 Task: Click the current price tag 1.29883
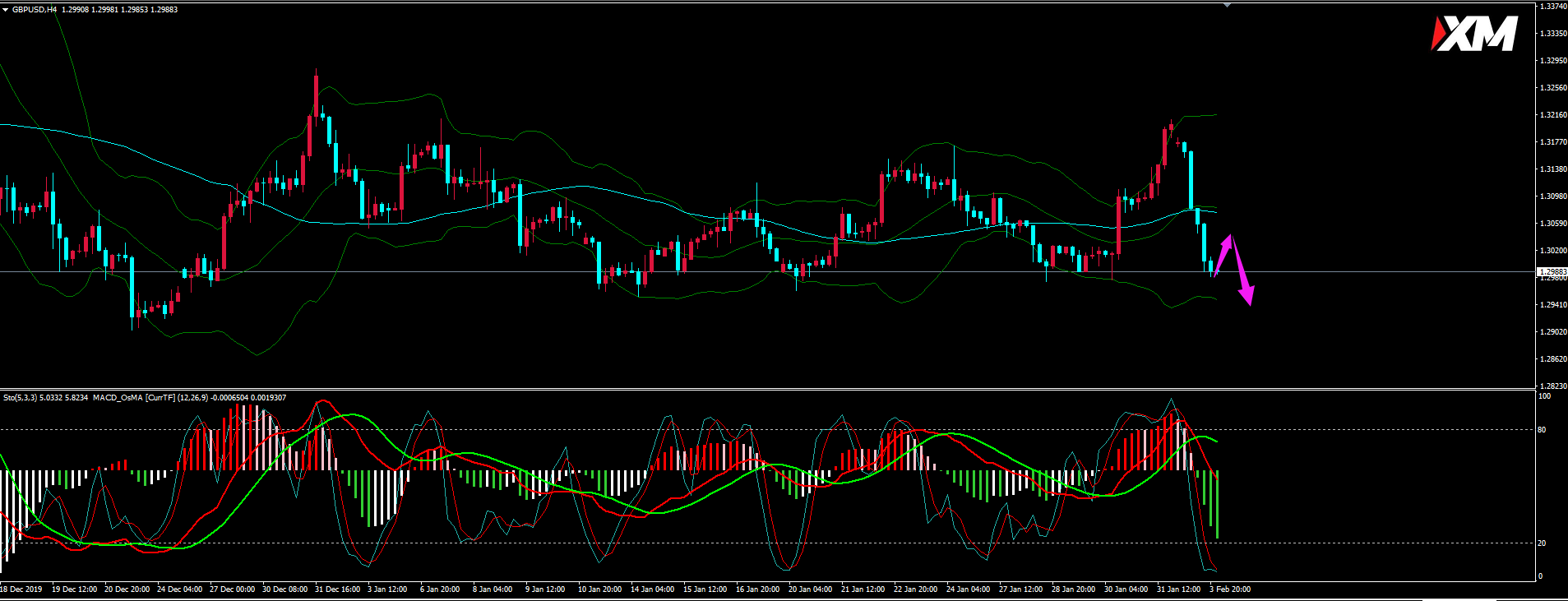pyautogui.click(x=1552, y=271)
